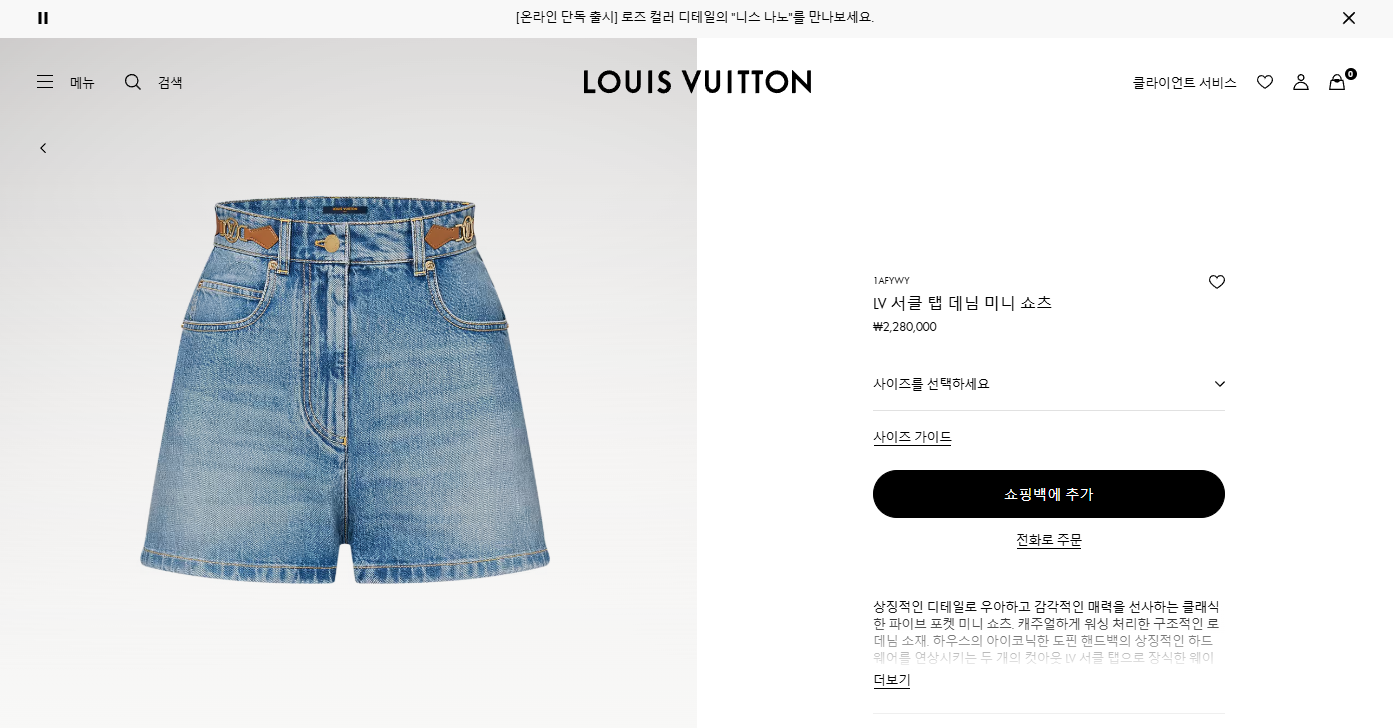Add product to wishlist with heart icon
The height and width of the screenshot is (728, 1393).
click(1217, 282)
